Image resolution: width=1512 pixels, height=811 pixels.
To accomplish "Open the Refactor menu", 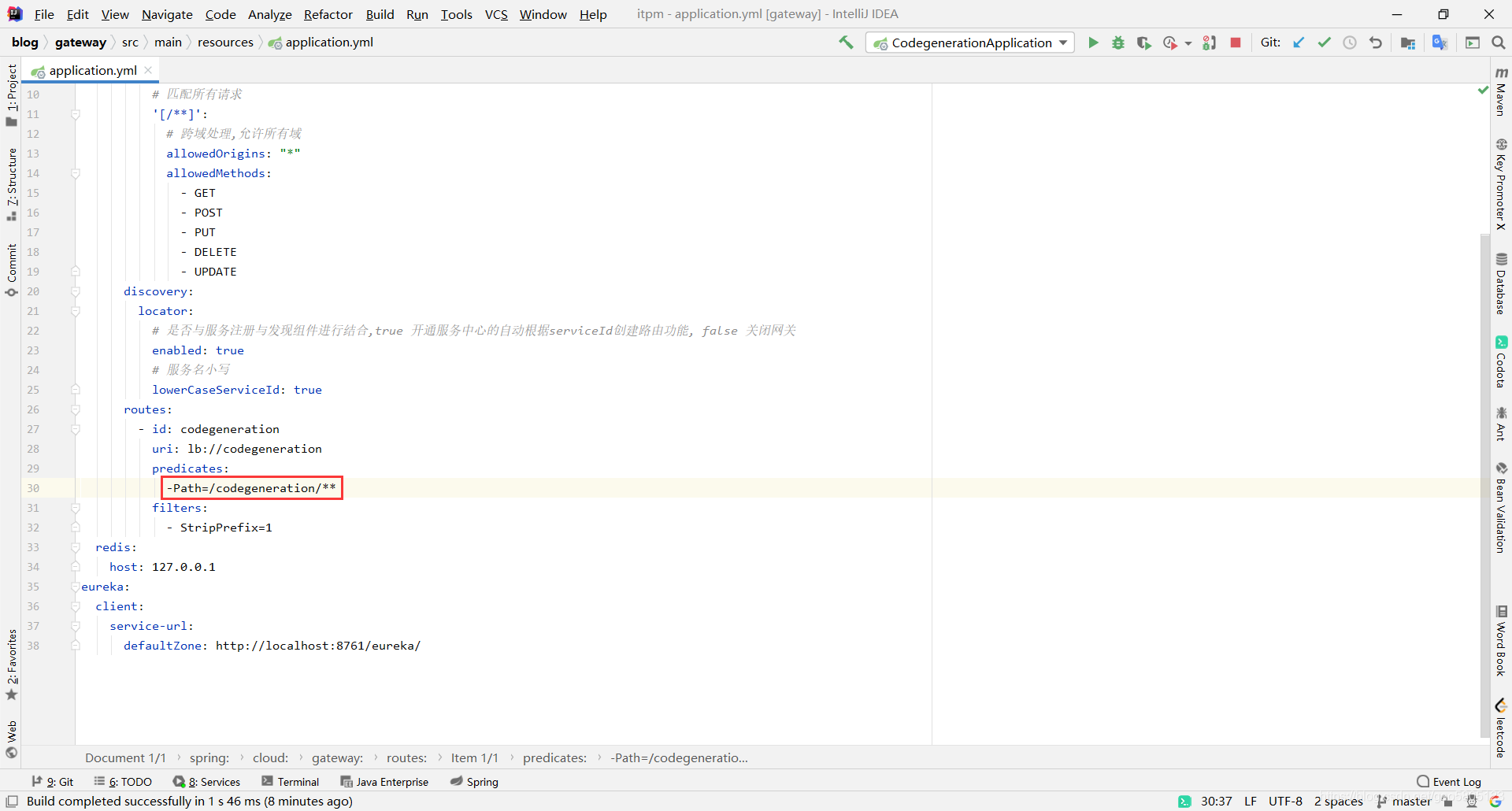I will (328, 14).
